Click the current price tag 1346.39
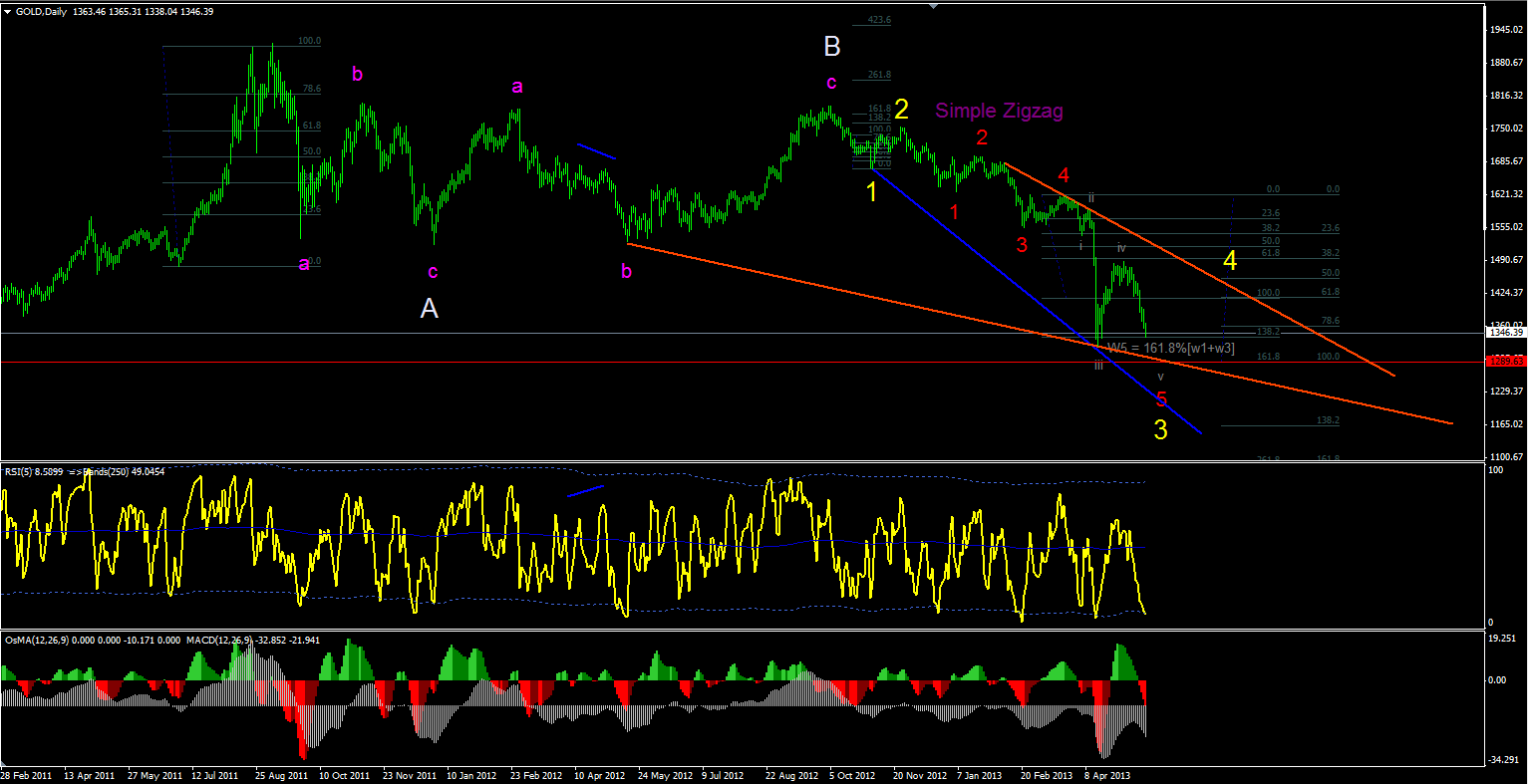Image resolution: width=1528 pixels, height=784 pixels. coord(1505,333)
